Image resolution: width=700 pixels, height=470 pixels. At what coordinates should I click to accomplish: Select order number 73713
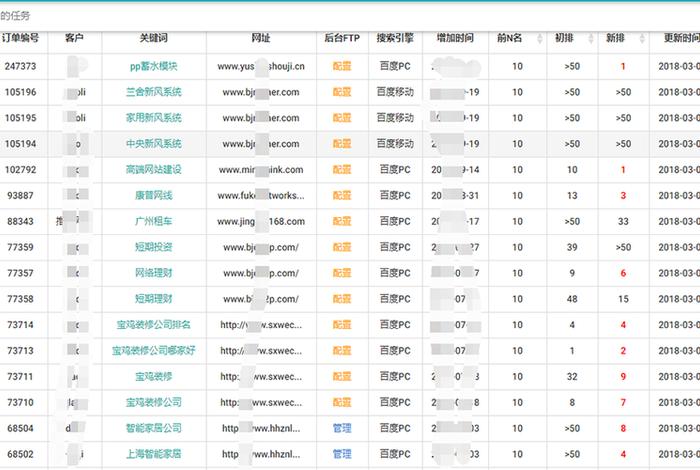[21, 351]
